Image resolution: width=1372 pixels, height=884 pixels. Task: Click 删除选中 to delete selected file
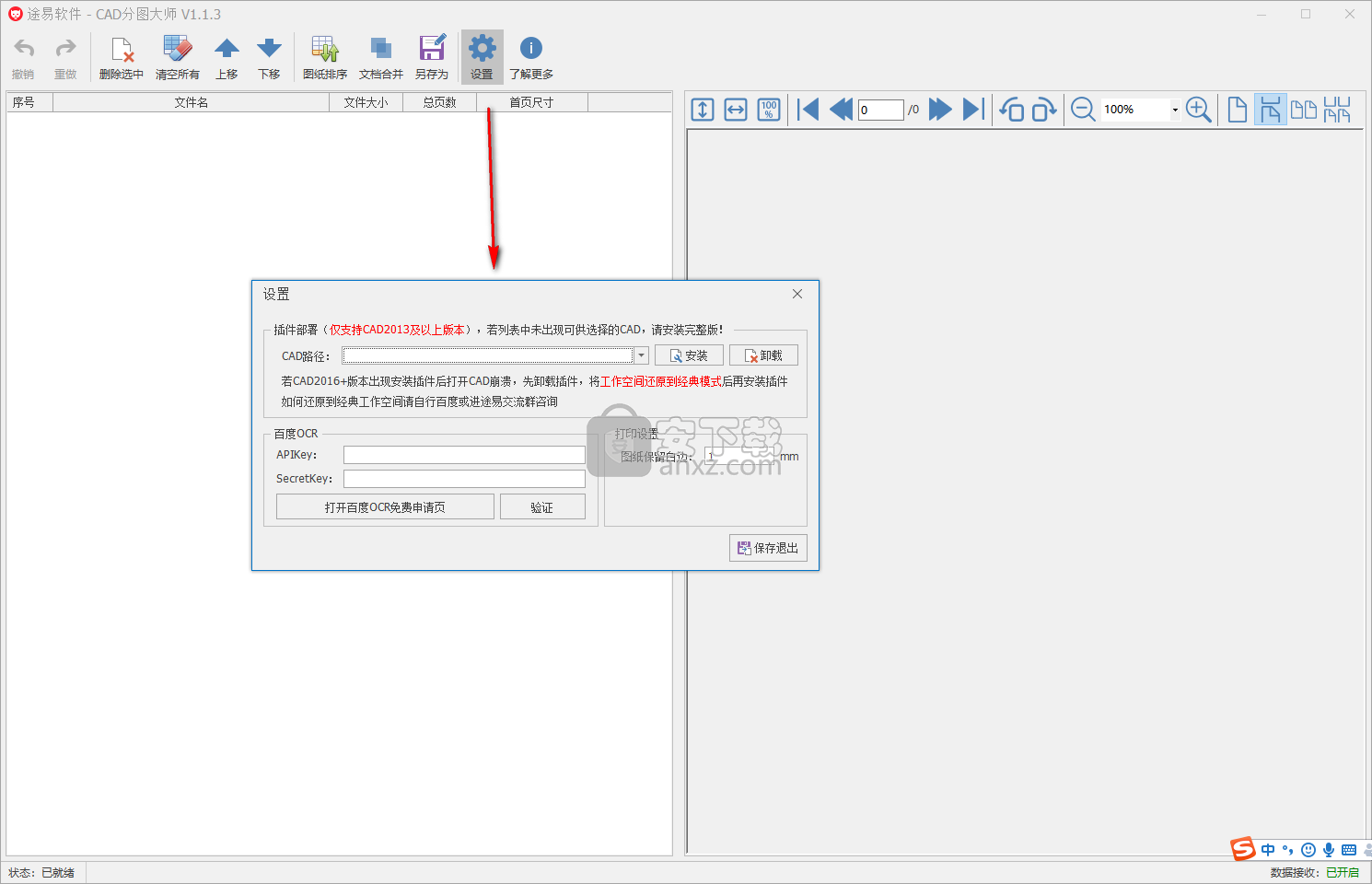tap(122, 58)
